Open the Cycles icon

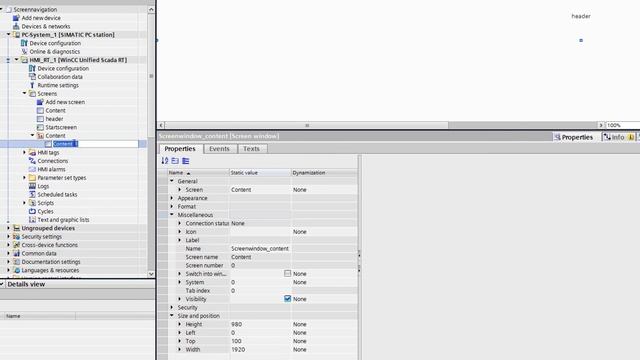32,211
